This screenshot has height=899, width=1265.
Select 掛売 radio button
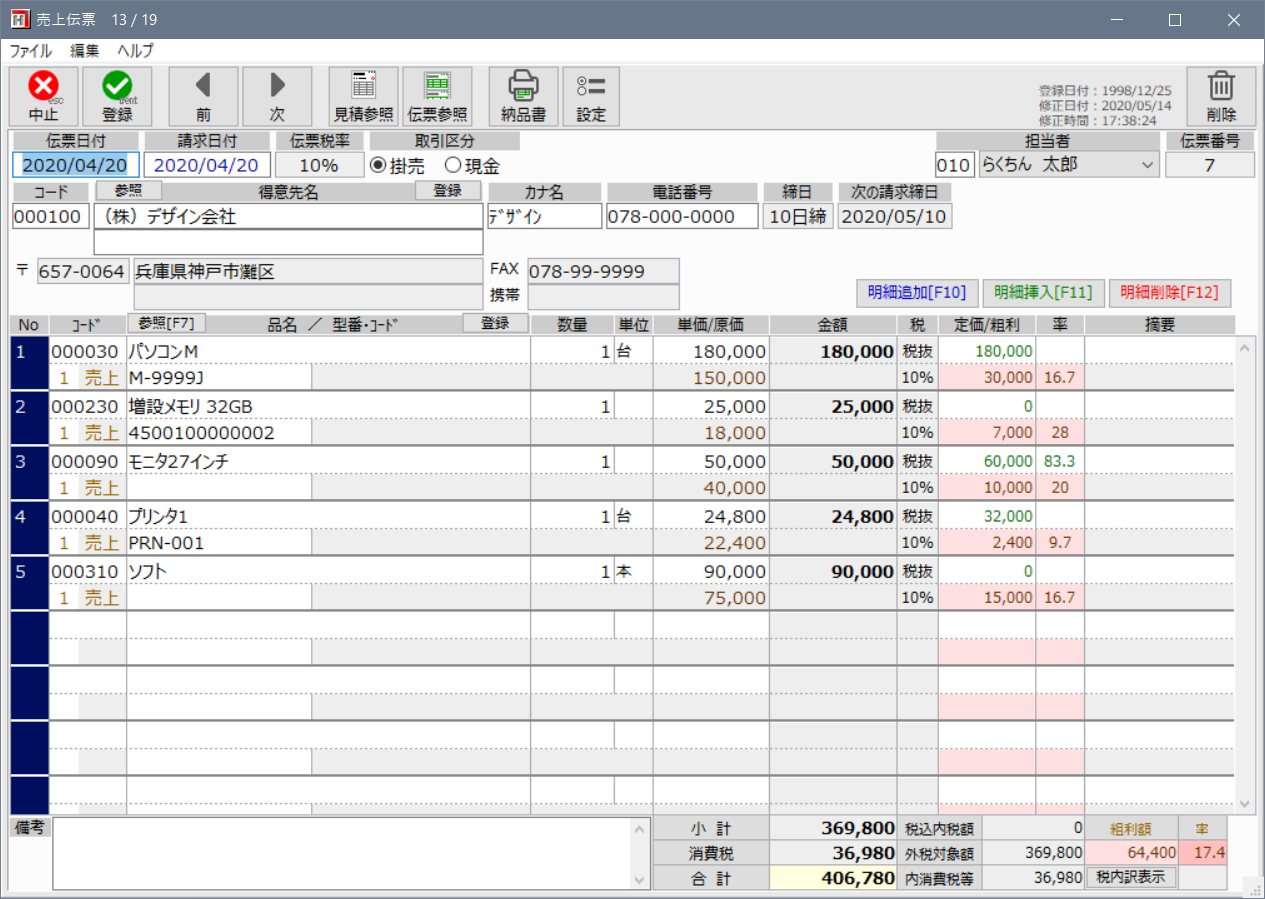[378, 166]
